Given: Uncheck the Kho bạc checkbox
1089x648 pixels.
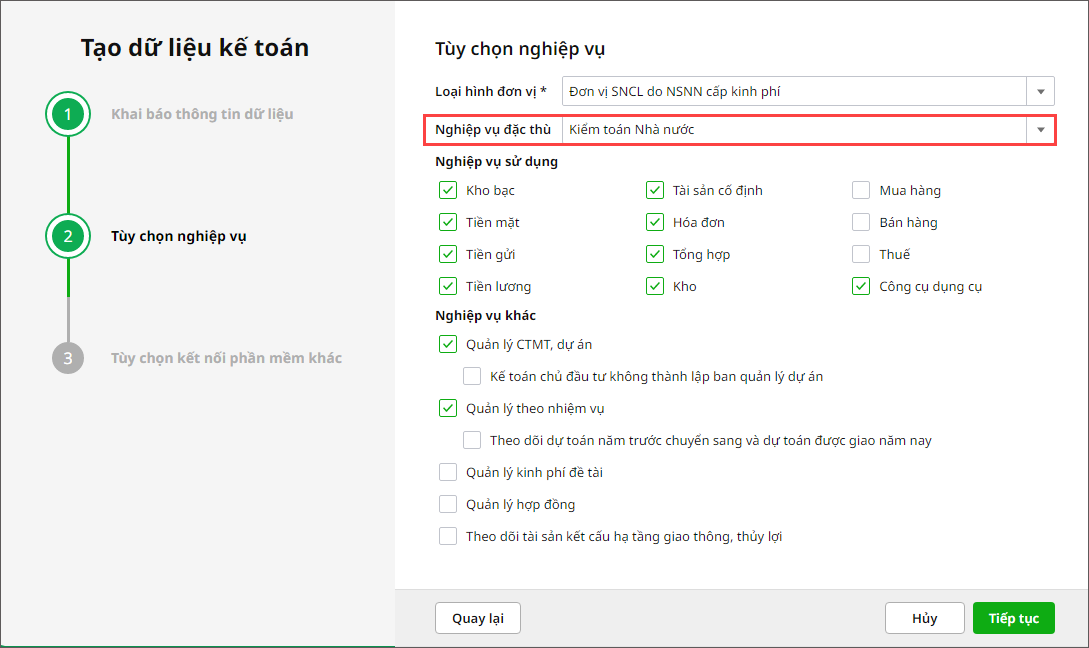Looking at the screenshot, I should (x=448, y=190).
